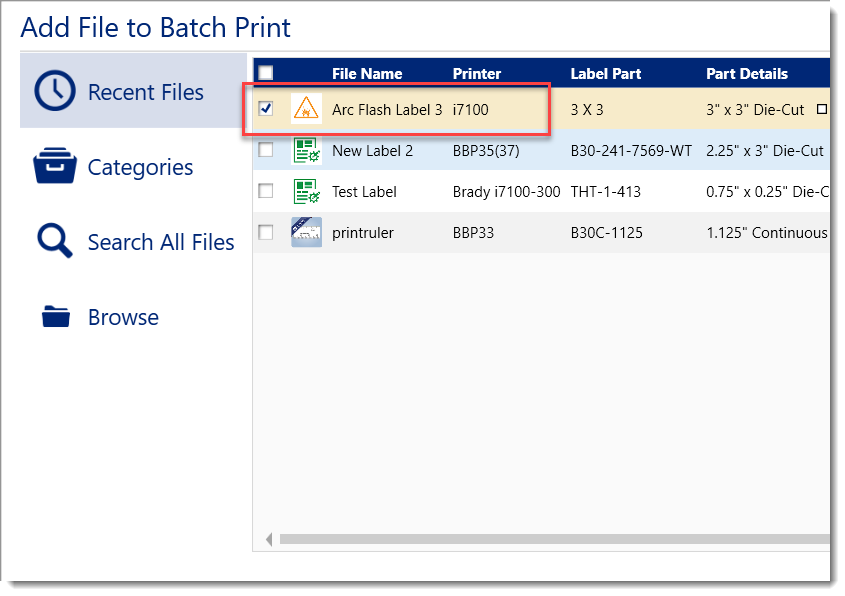Screen dimensions: 845x596
Task: Check the New Label 2 checkbox
Action: 266,150
